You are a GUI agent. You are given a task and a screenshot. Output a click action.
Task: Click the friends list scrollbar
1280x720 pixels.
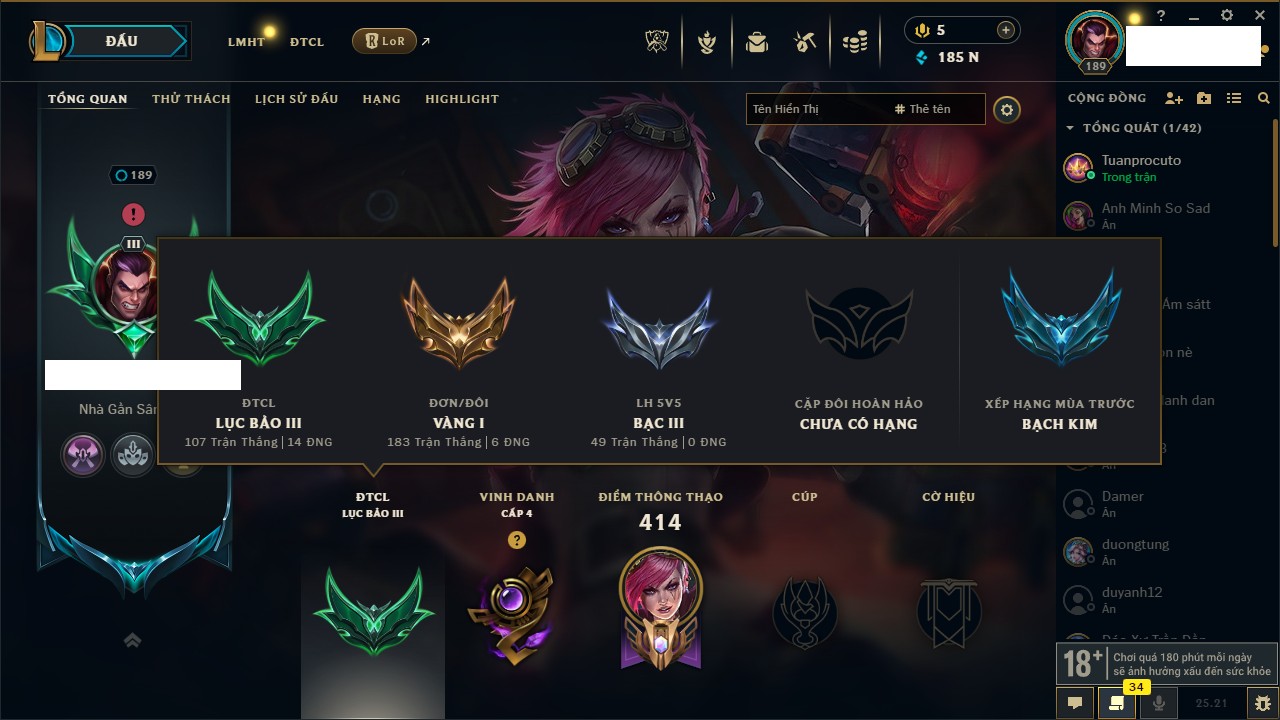click(1274, 188)
